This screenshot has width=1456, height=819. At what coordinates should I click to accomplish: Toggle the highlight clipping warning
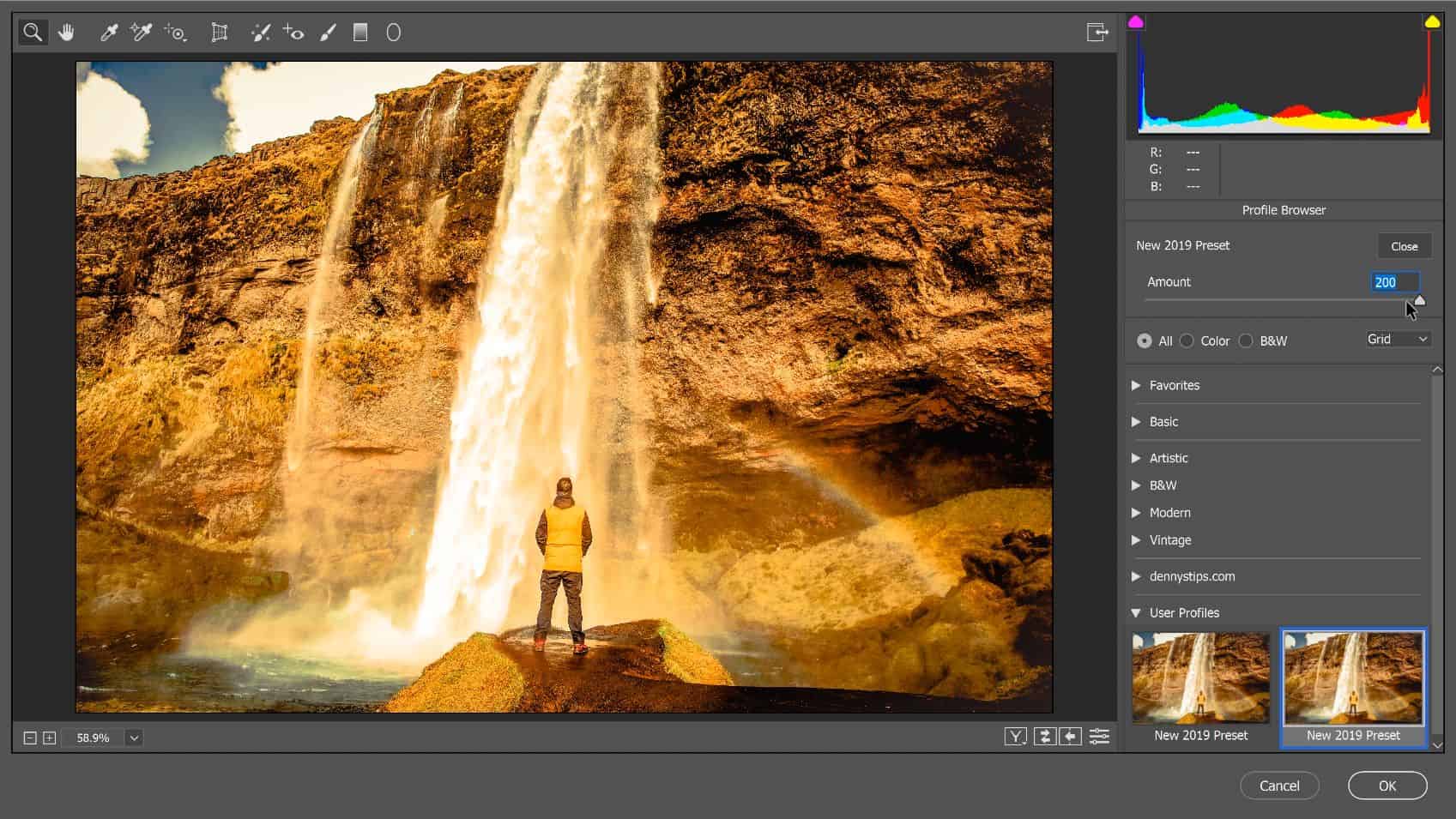[x=1432, y=22]
